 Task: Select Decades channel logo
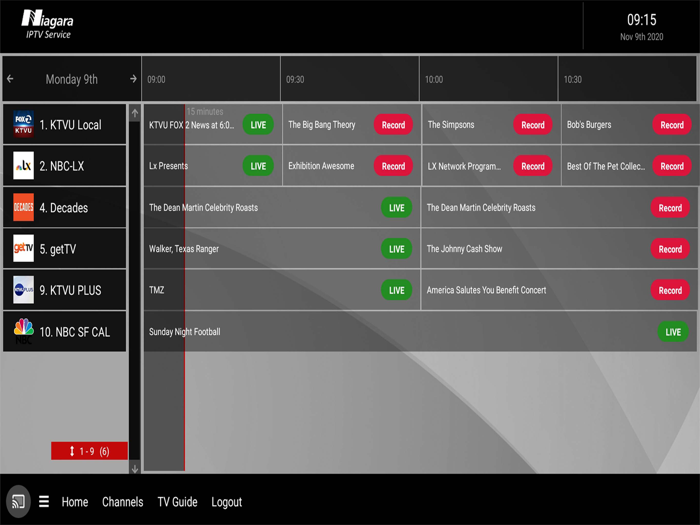tap(24, 207)
